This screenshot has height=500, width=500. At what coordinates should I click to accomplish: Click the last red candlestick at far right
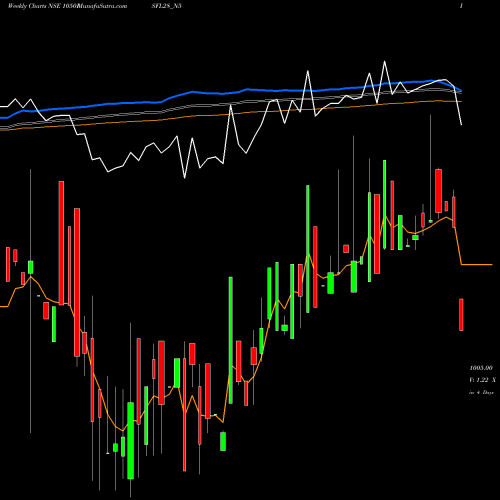click(x=461, y=315)
